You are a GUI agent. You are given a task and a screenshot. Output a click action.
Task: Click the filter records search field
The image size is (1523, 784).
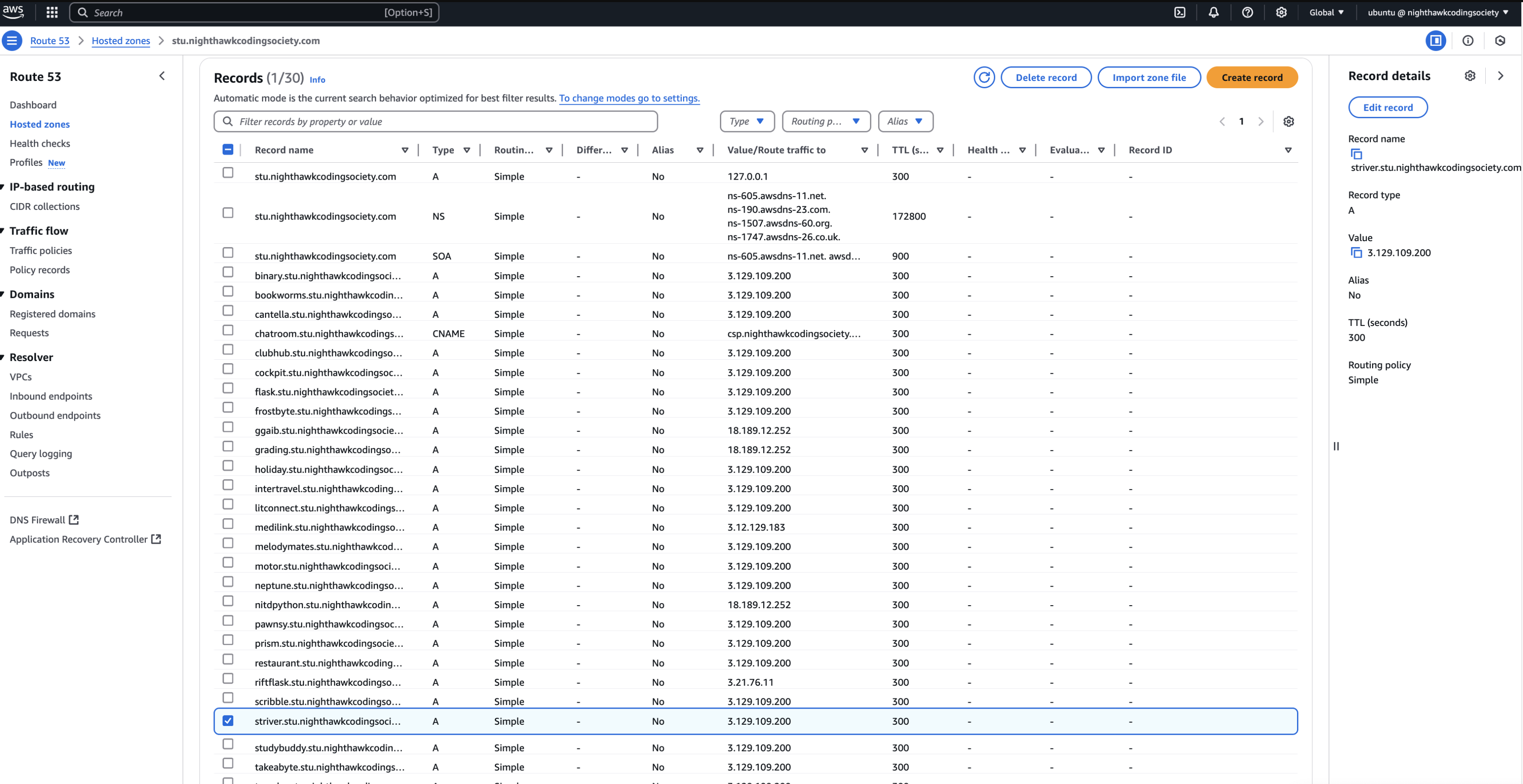436,121
